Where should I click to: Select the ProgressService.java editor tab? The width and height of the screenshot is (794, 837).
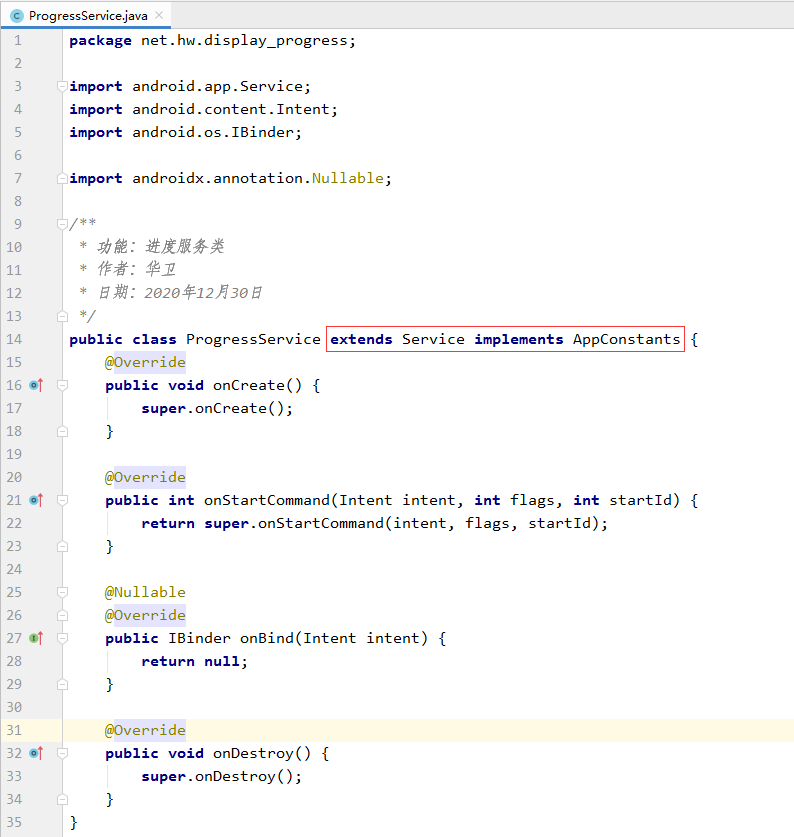coord(85,15)
